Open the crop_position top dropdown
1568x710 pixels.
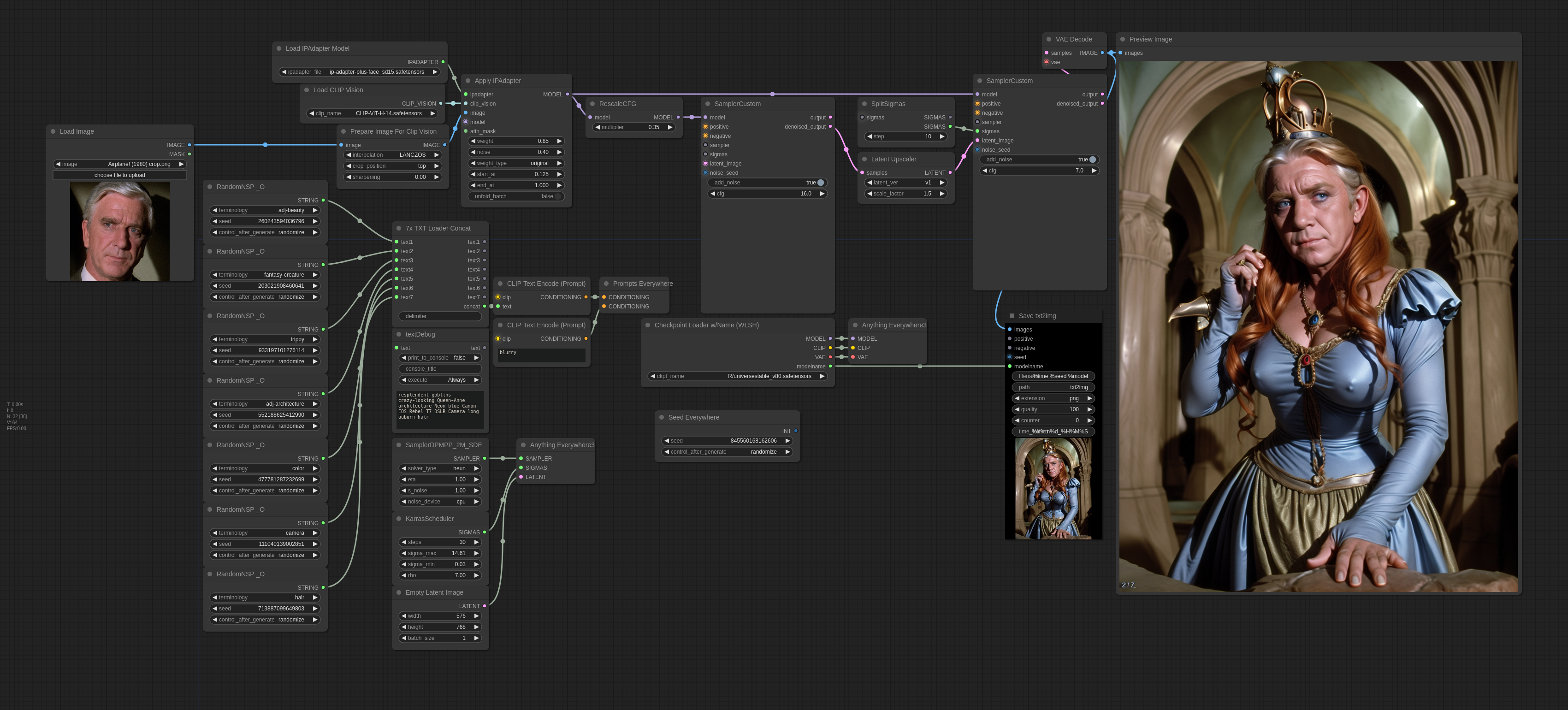point(393,166)
